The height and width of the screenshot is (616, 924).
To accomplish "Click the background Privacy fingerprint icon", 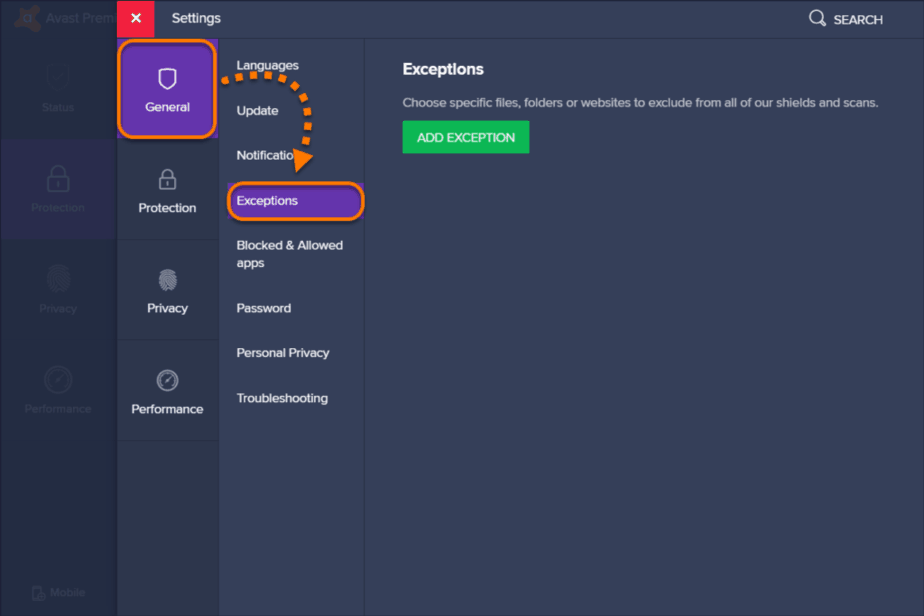I will tap(58, 279).
